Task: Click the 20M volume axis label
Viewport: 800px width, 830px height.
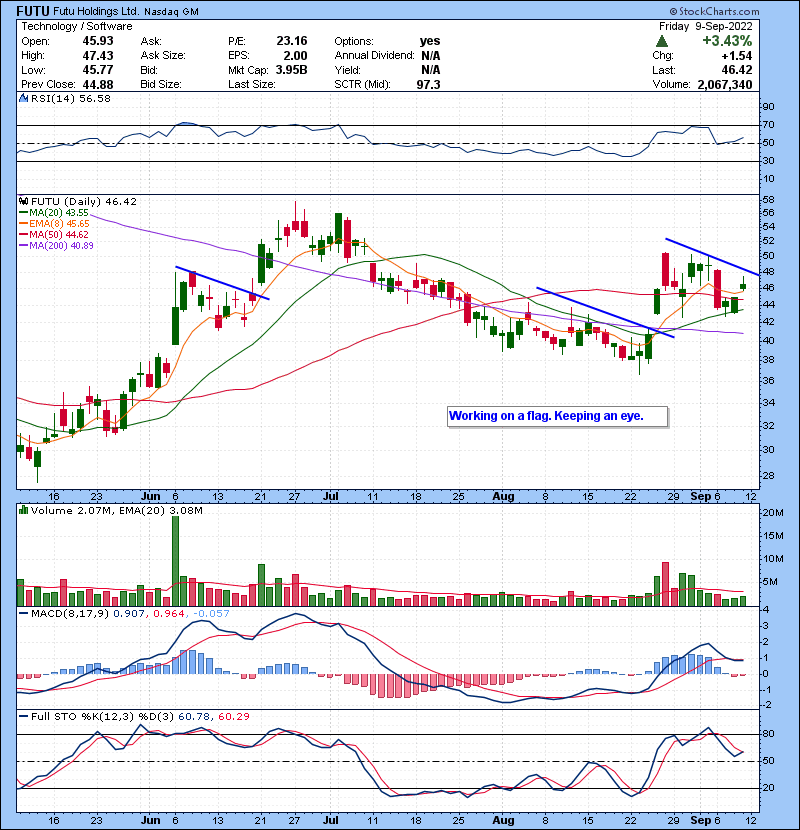Action: pyautogui.click(x=772, y=512)
